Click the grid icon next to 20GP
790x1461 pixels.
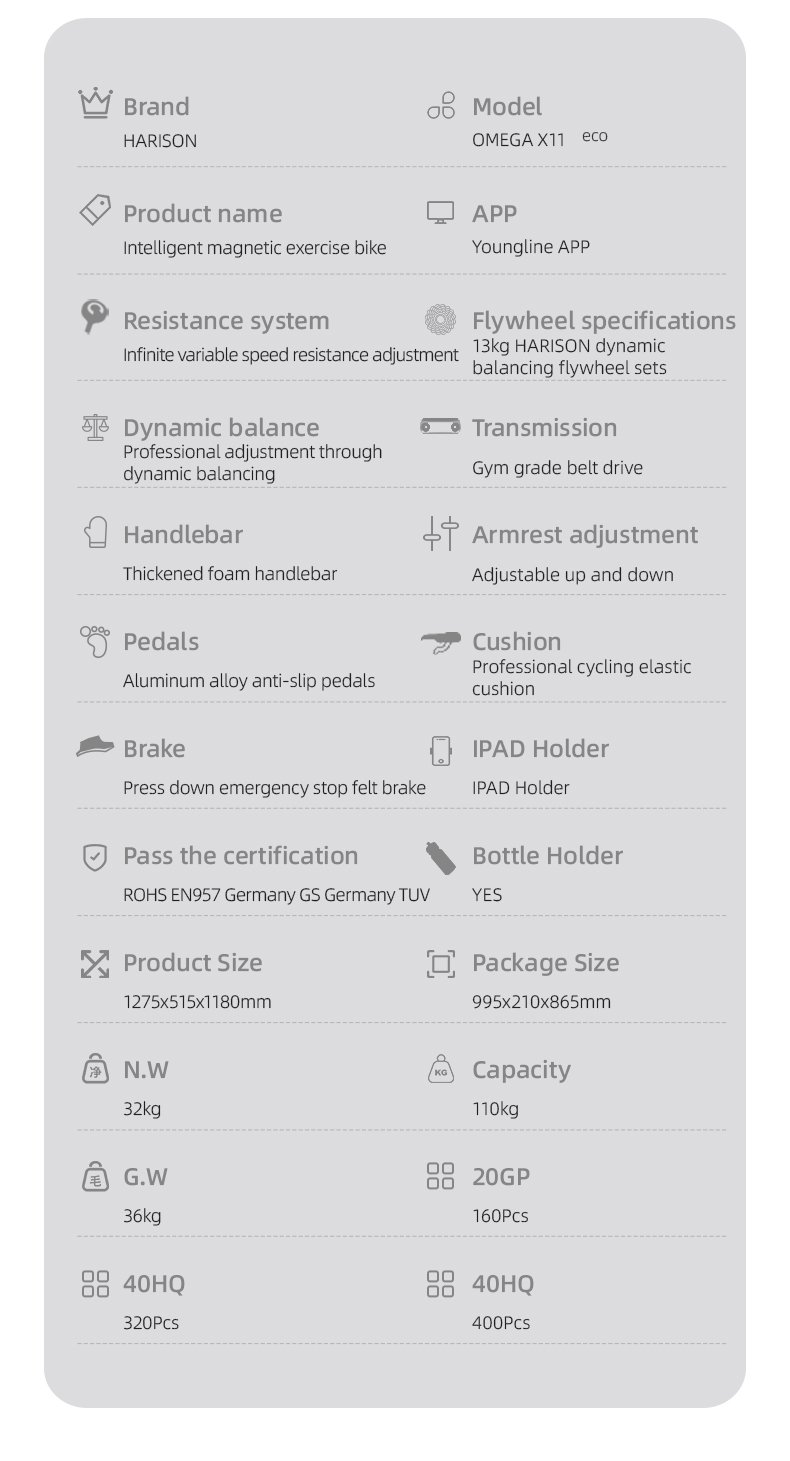coord(440,1176)
